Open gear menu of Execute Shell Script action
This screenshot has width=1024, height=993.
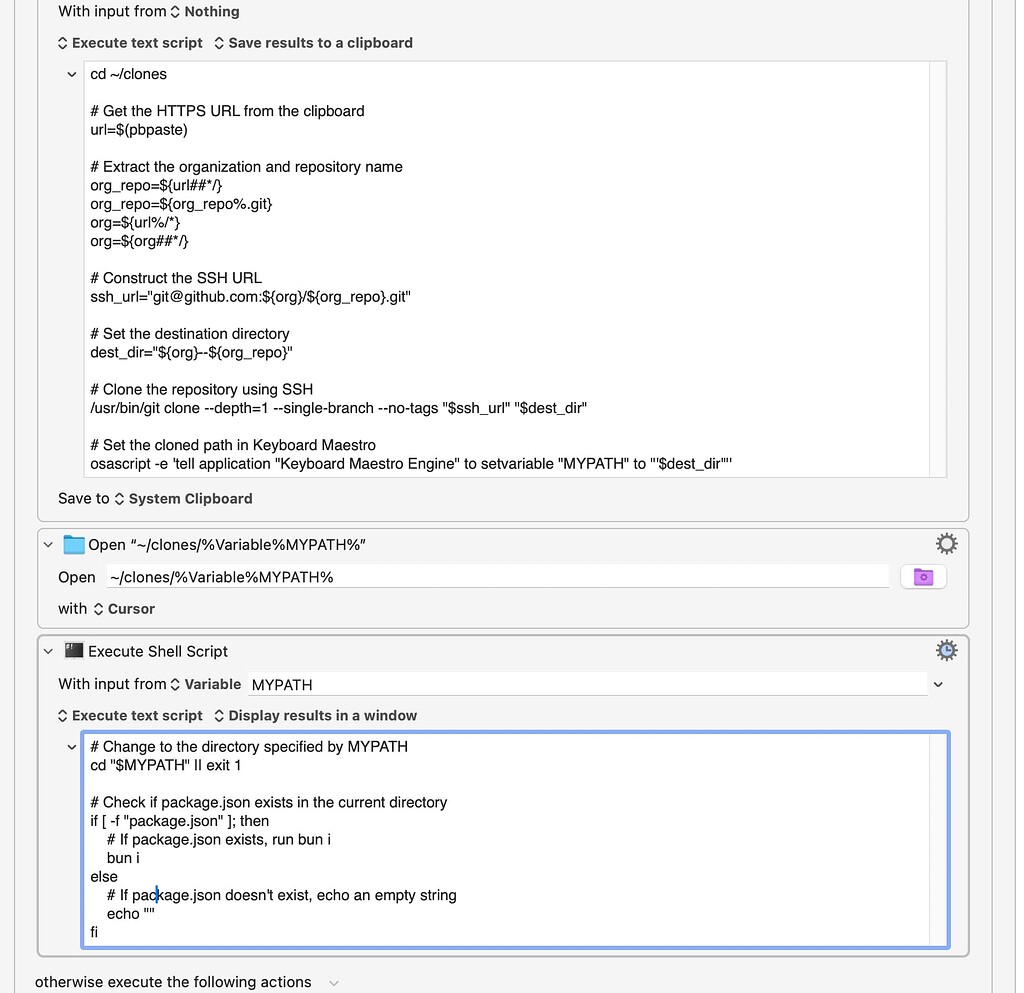(x=946, y=650)
